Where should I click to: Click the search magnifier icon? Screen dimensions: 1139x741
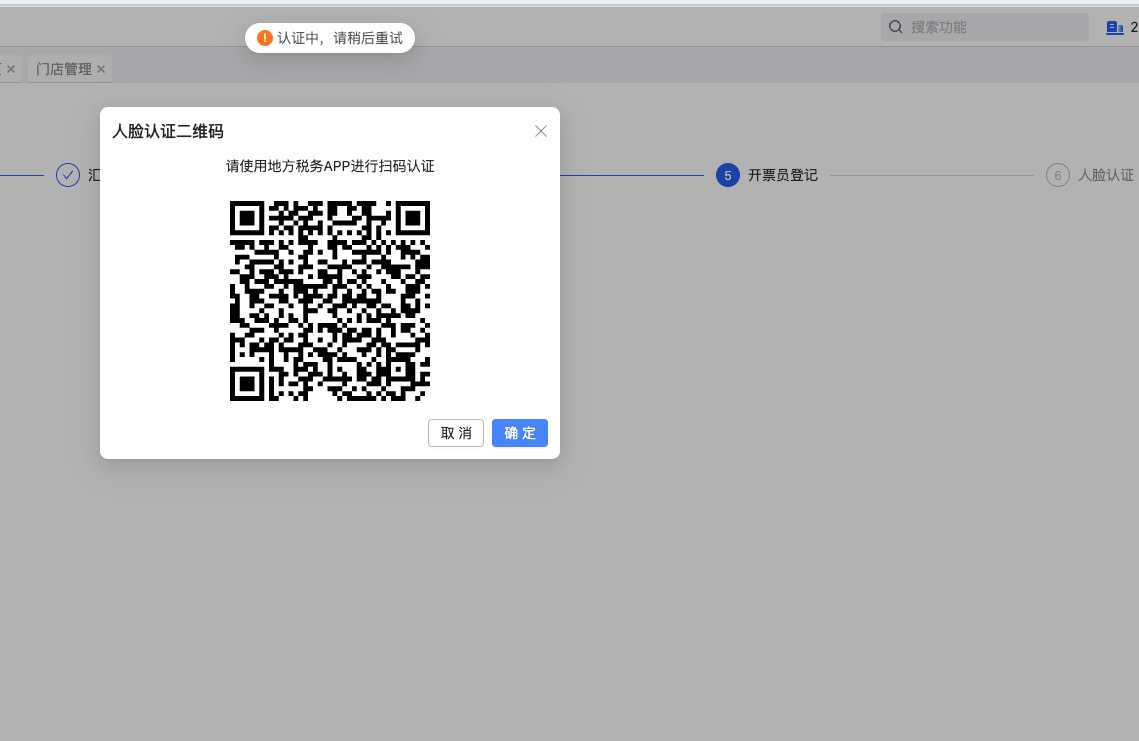pos(896,27)
